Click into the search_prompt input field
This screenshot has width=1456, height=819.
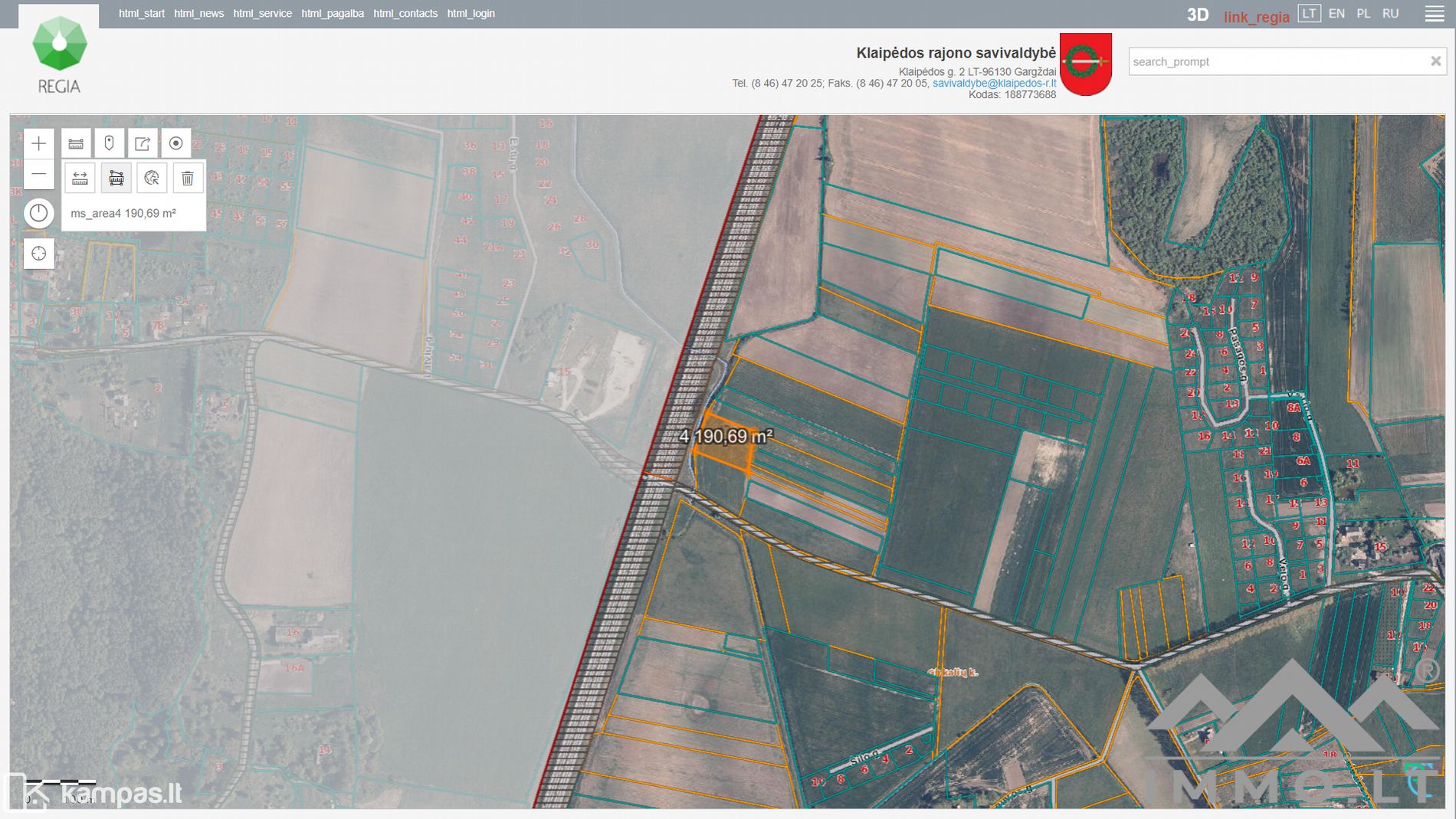(x=1276, y=62)
